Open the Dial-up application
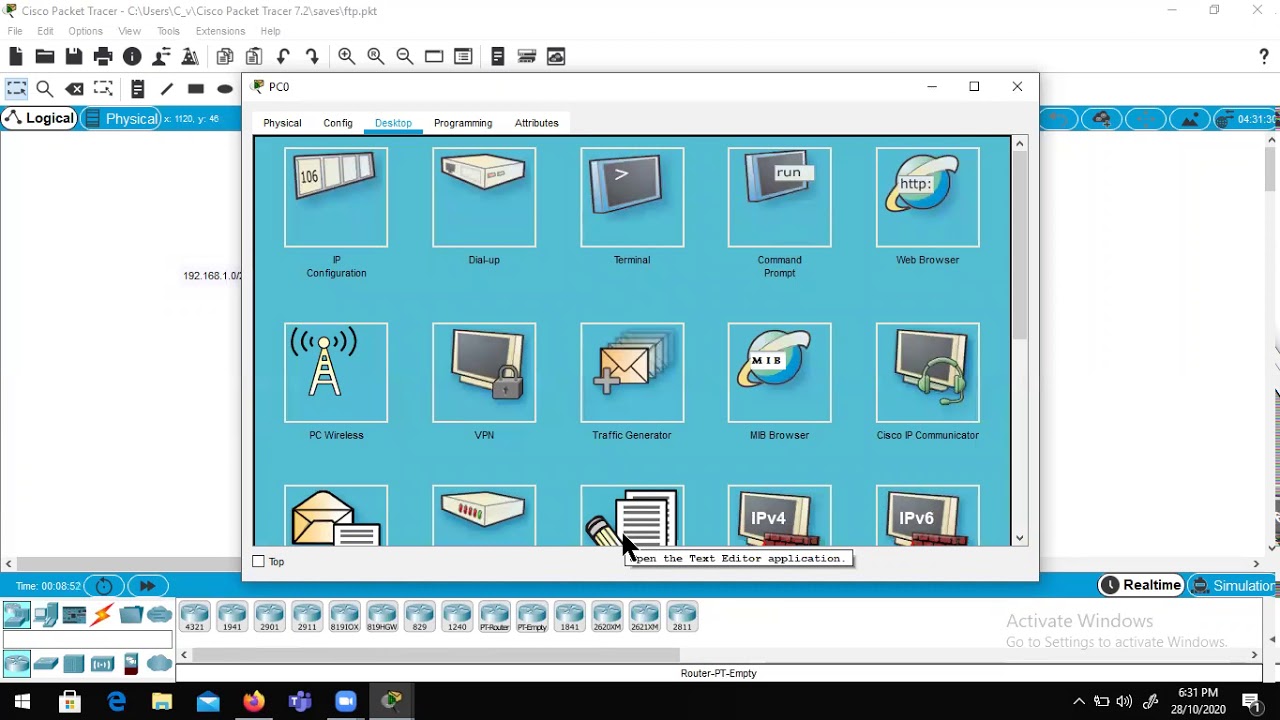This screenshot has height=720, width=1280. (484, 197)
